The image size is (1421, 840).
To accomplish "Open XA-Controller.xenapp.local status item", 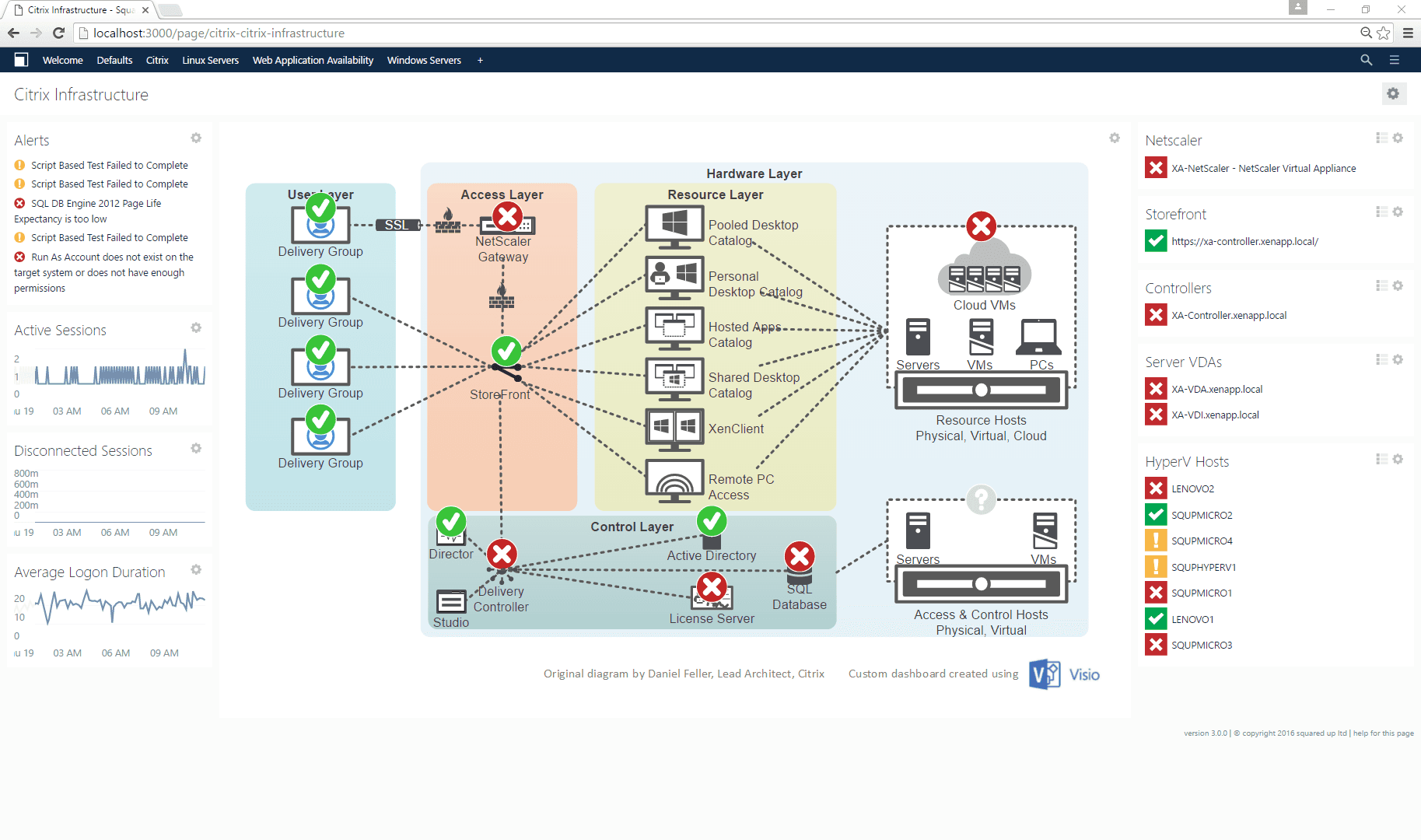I will 1216,315.
